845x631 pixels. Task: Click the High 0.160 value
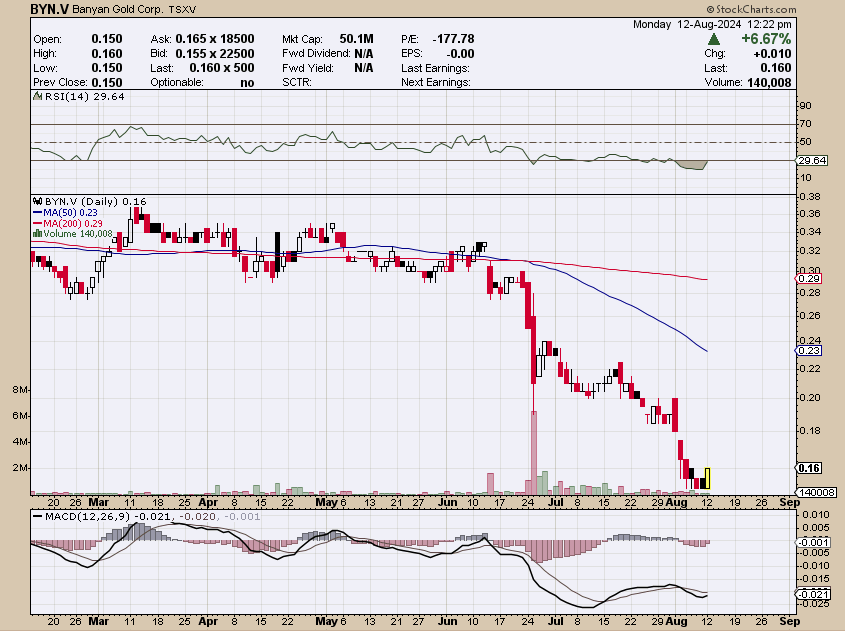coord(107,53)
